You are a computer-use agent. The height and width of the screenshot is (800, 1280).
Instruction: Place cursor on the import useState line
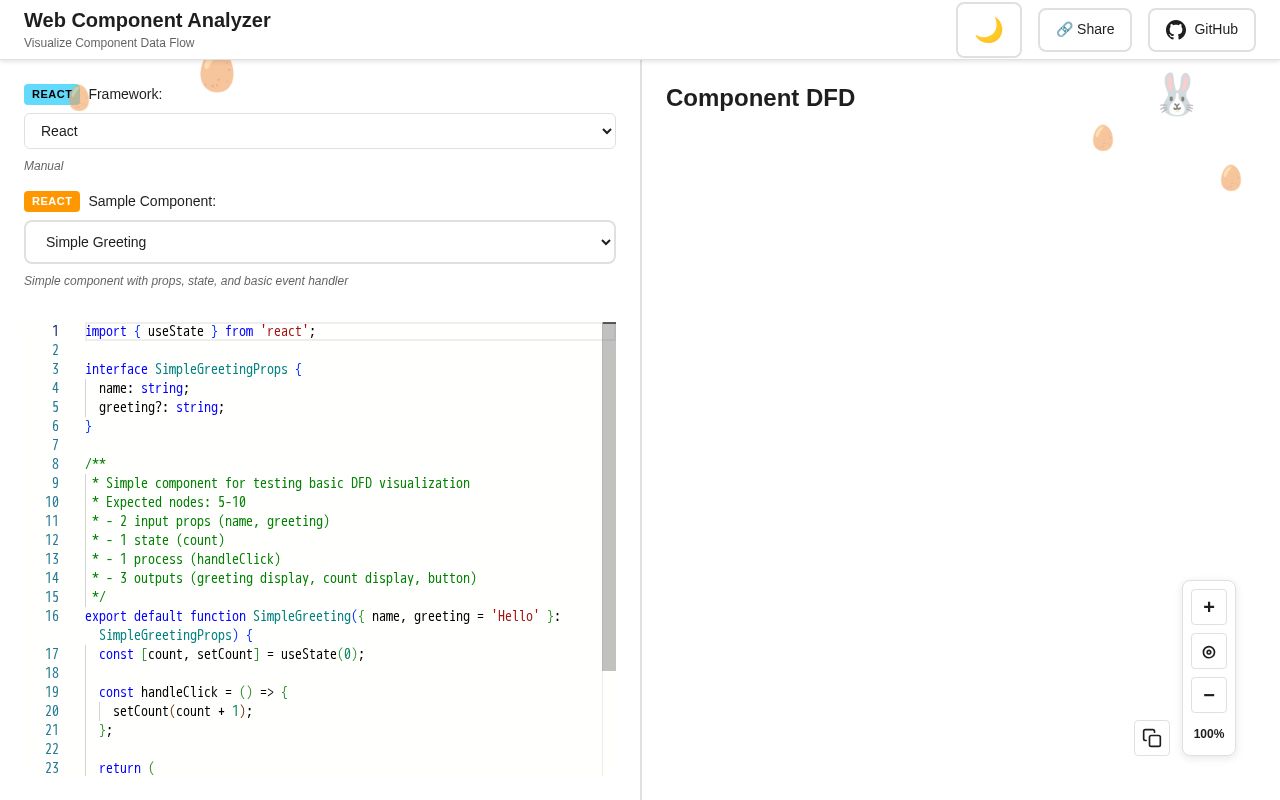point(200,331)
